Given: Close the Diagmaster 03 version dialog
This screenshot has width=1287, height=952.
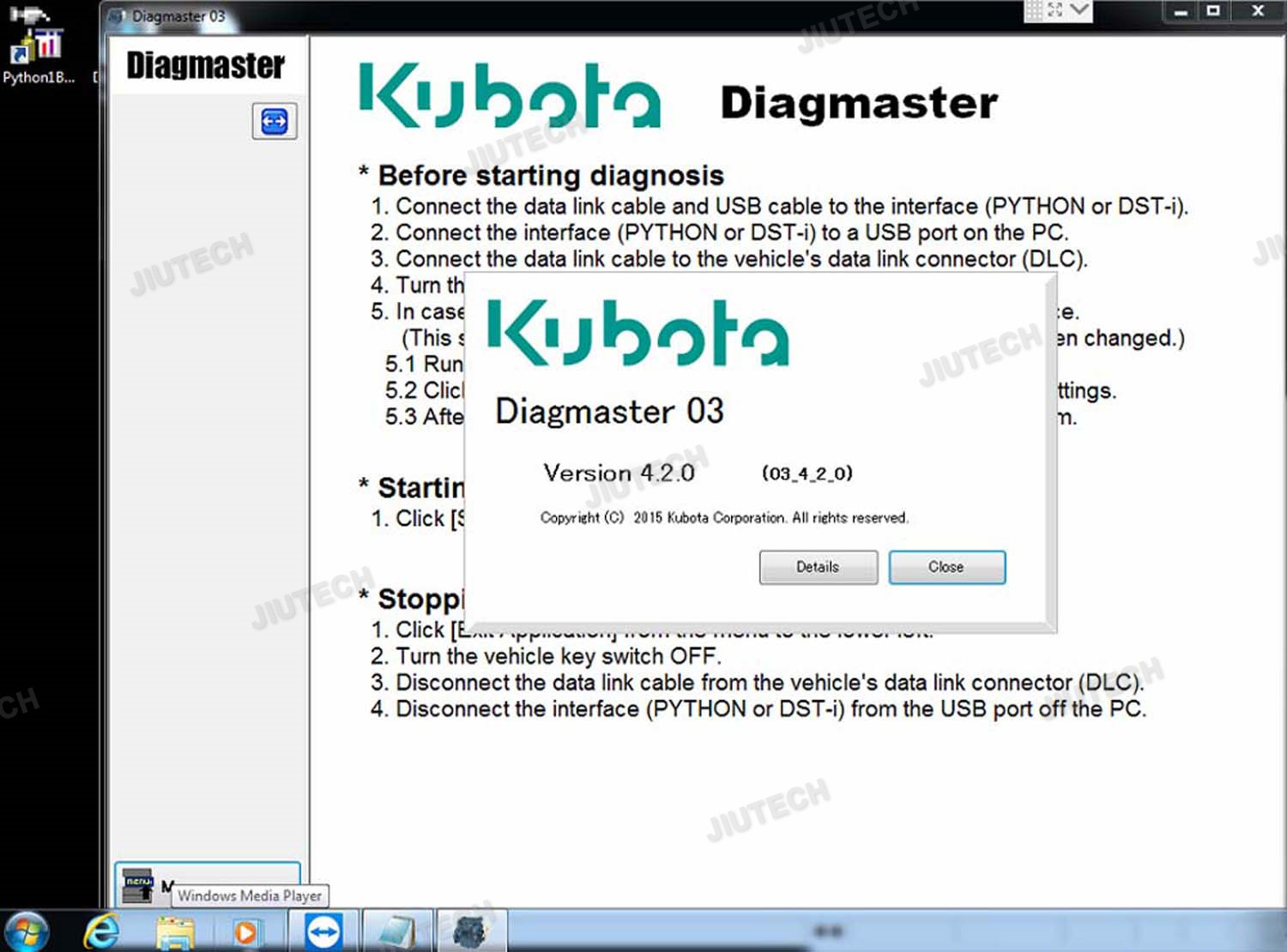Looking at the screenshot, I should point(946,567).
